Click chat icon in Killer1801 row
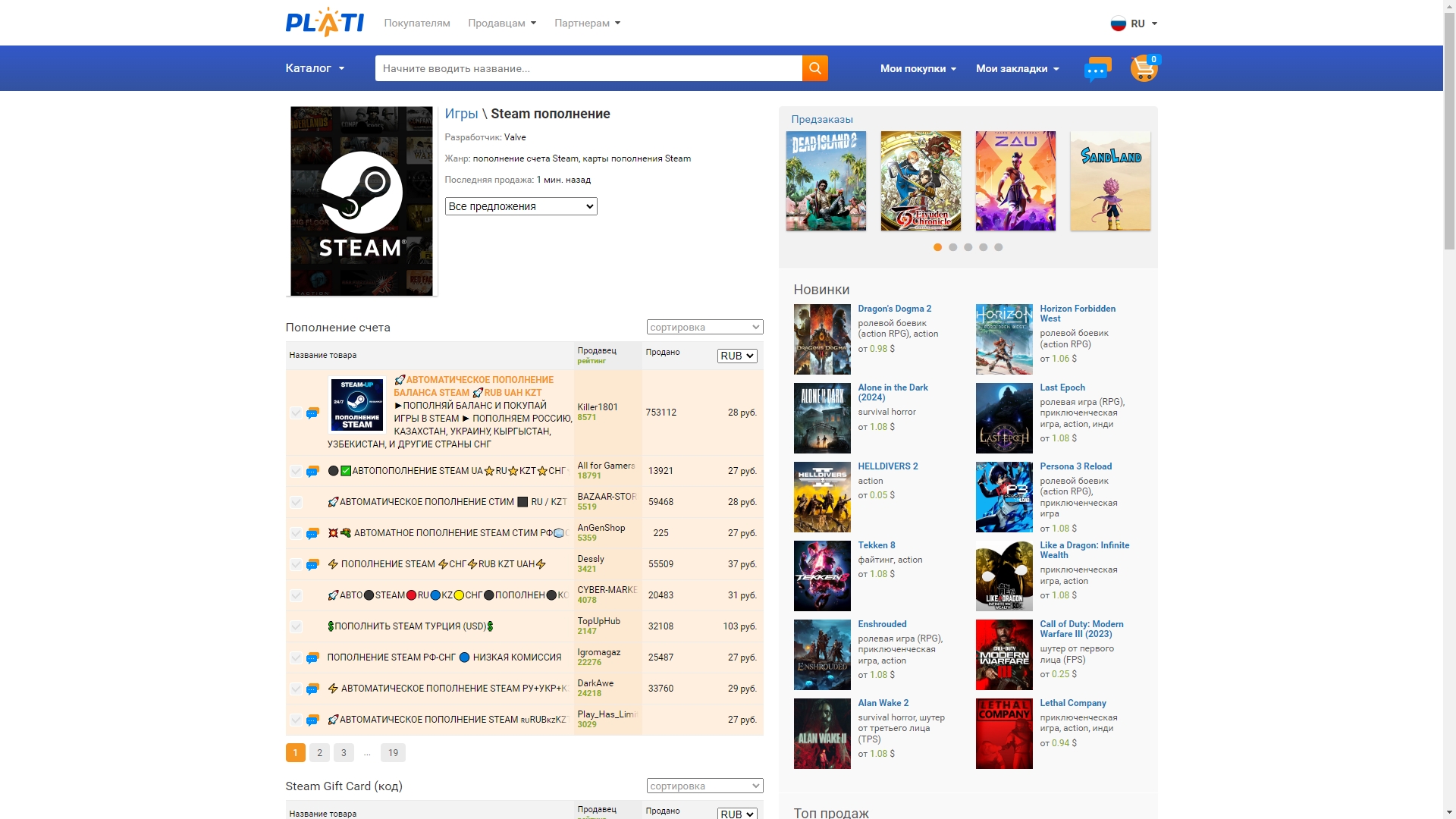Image resolution: width=1456 pixels, height=819 pixels. [x=312, y=413]
